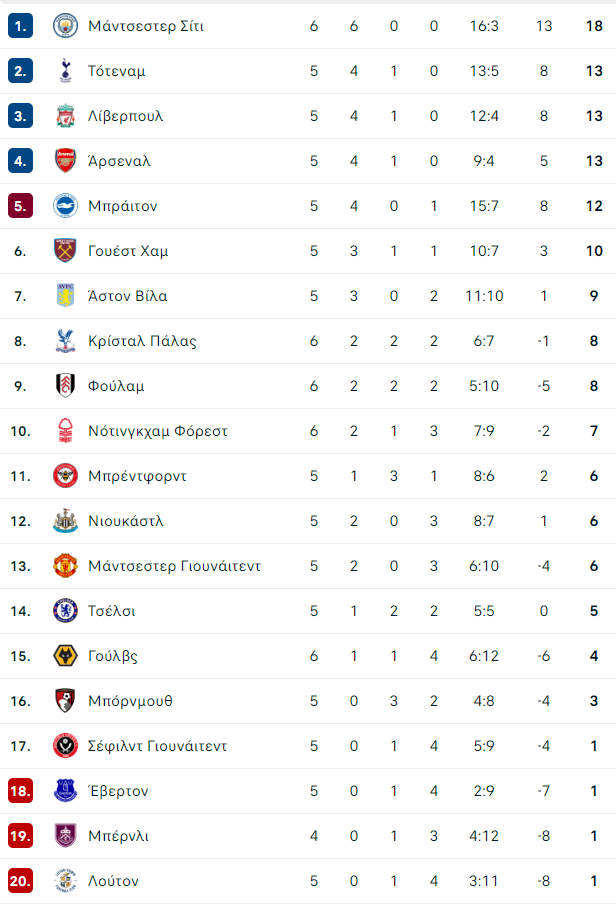Open the Μάντσεστερ Γιουνάιτεντ team link
Screen dimensions: 616x907
pos(174,566)
